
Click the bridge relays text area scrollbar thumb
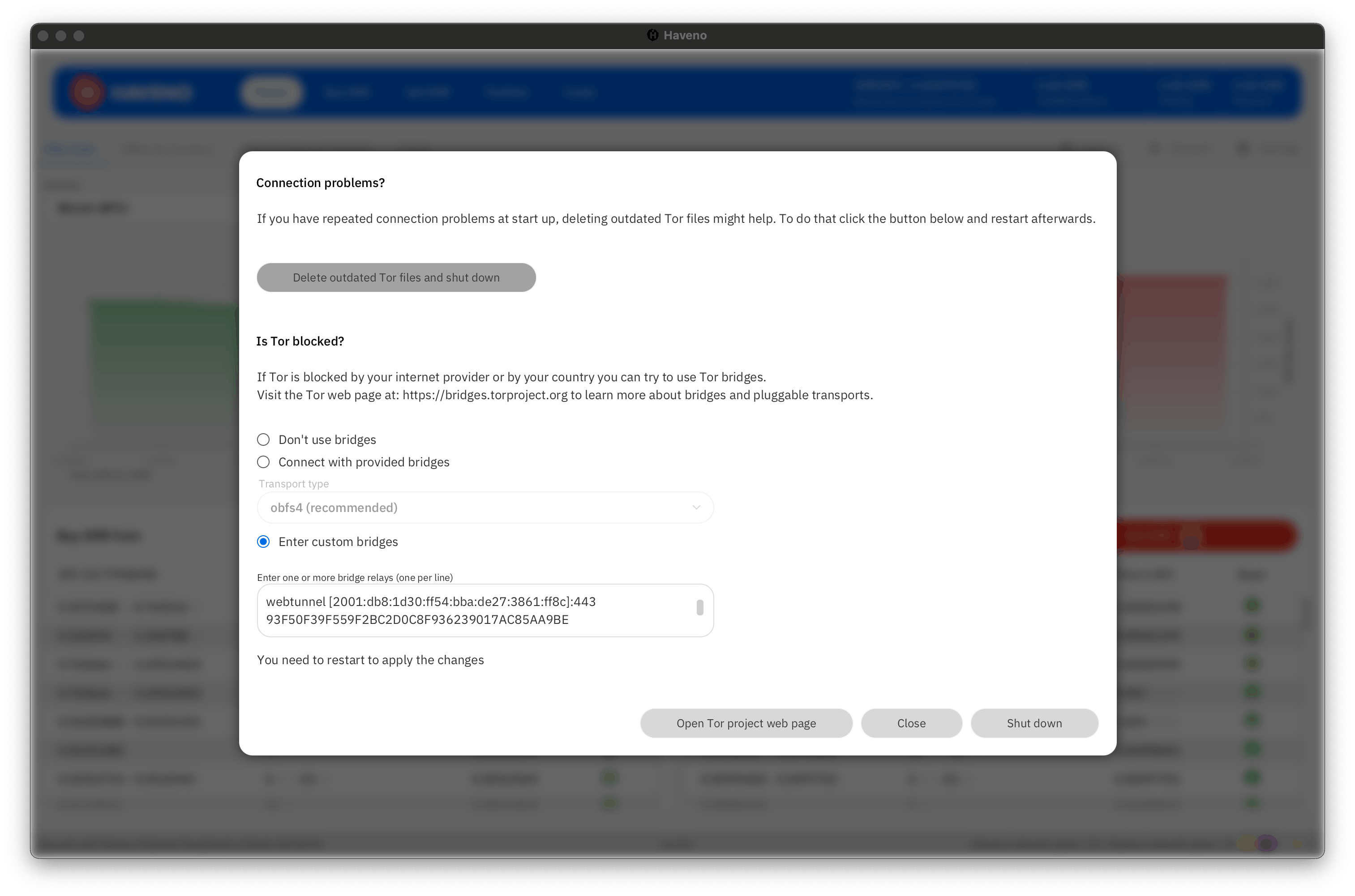699,607
